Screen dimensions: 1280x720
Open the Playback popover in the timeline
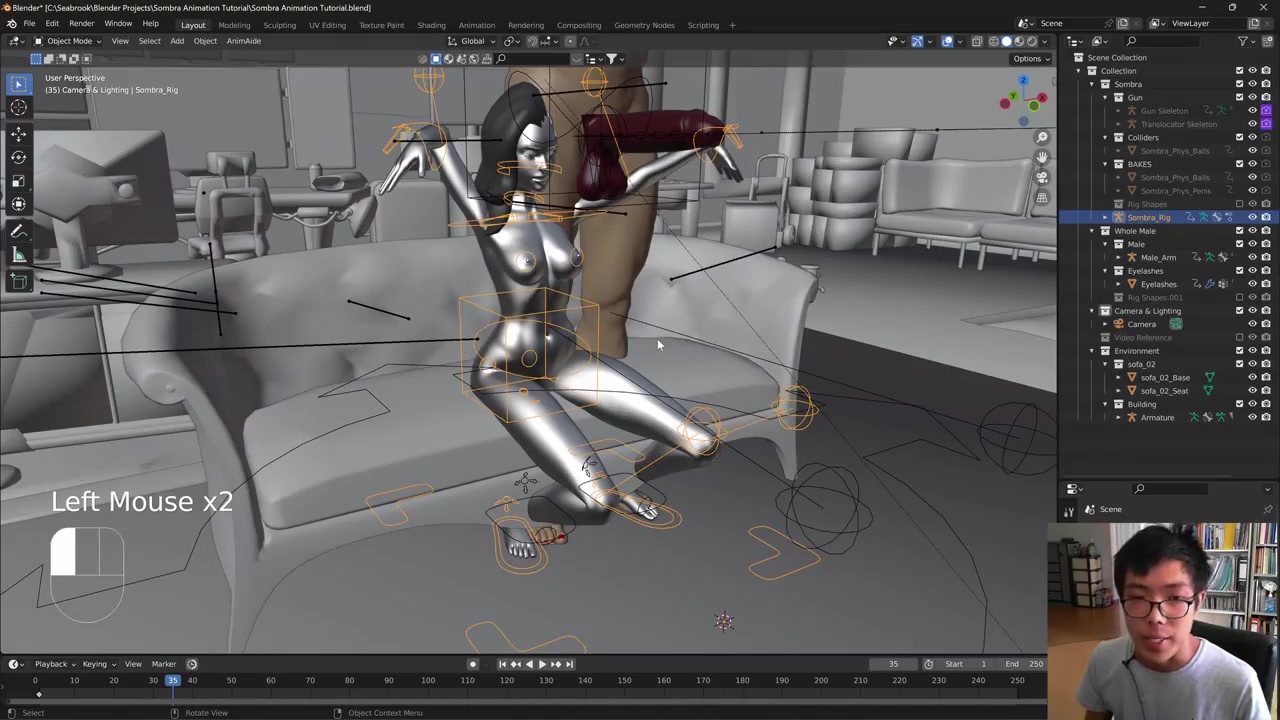(x=51, y=664)
